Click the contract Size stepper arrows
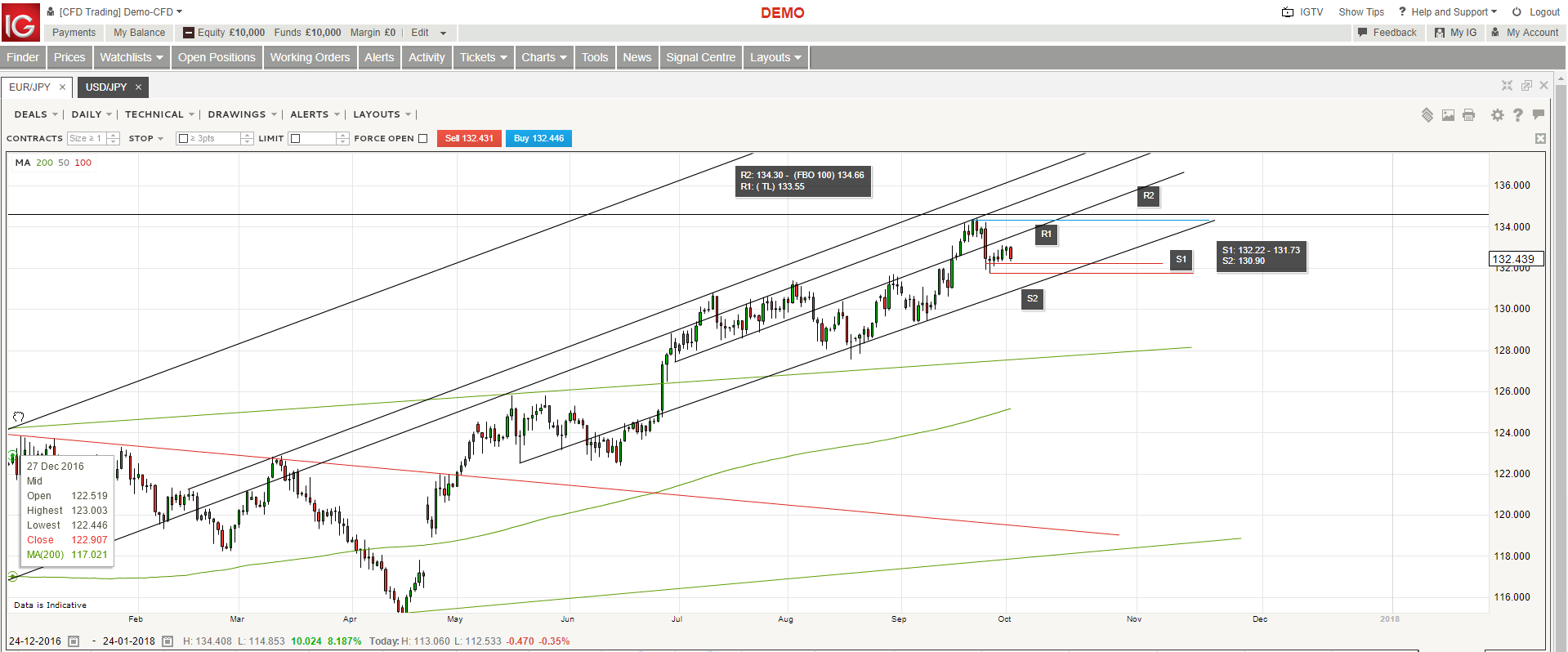This screenshot has width=1568, height=652. tap(113, 139)
